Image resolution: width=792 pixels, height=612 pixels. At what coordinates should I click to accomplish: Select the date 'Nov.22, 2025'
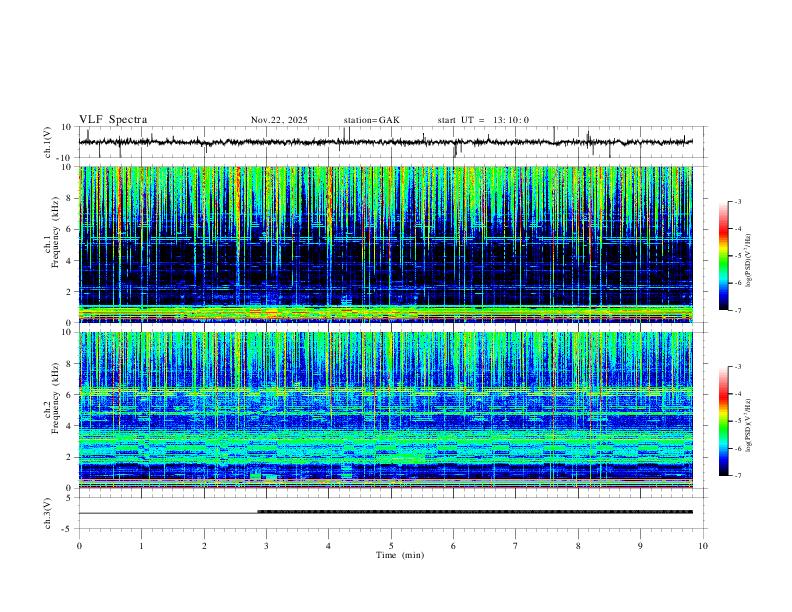(x=279, y=120)
